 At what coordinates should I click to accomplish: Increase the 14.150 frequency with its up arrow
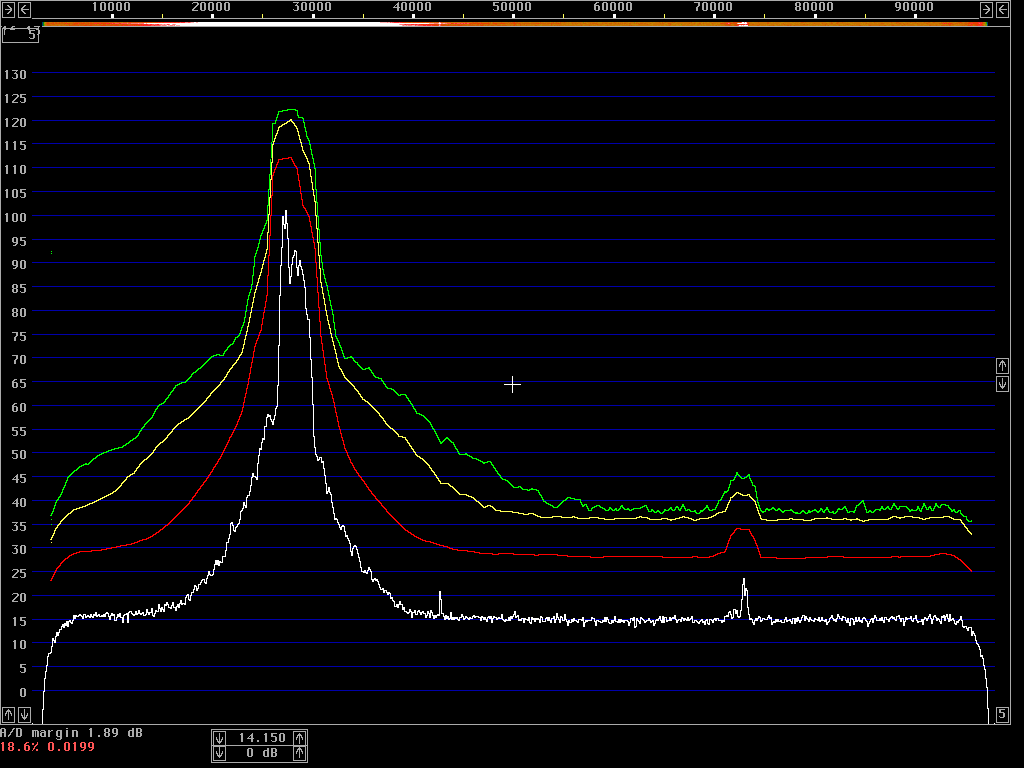pos(300,738)
